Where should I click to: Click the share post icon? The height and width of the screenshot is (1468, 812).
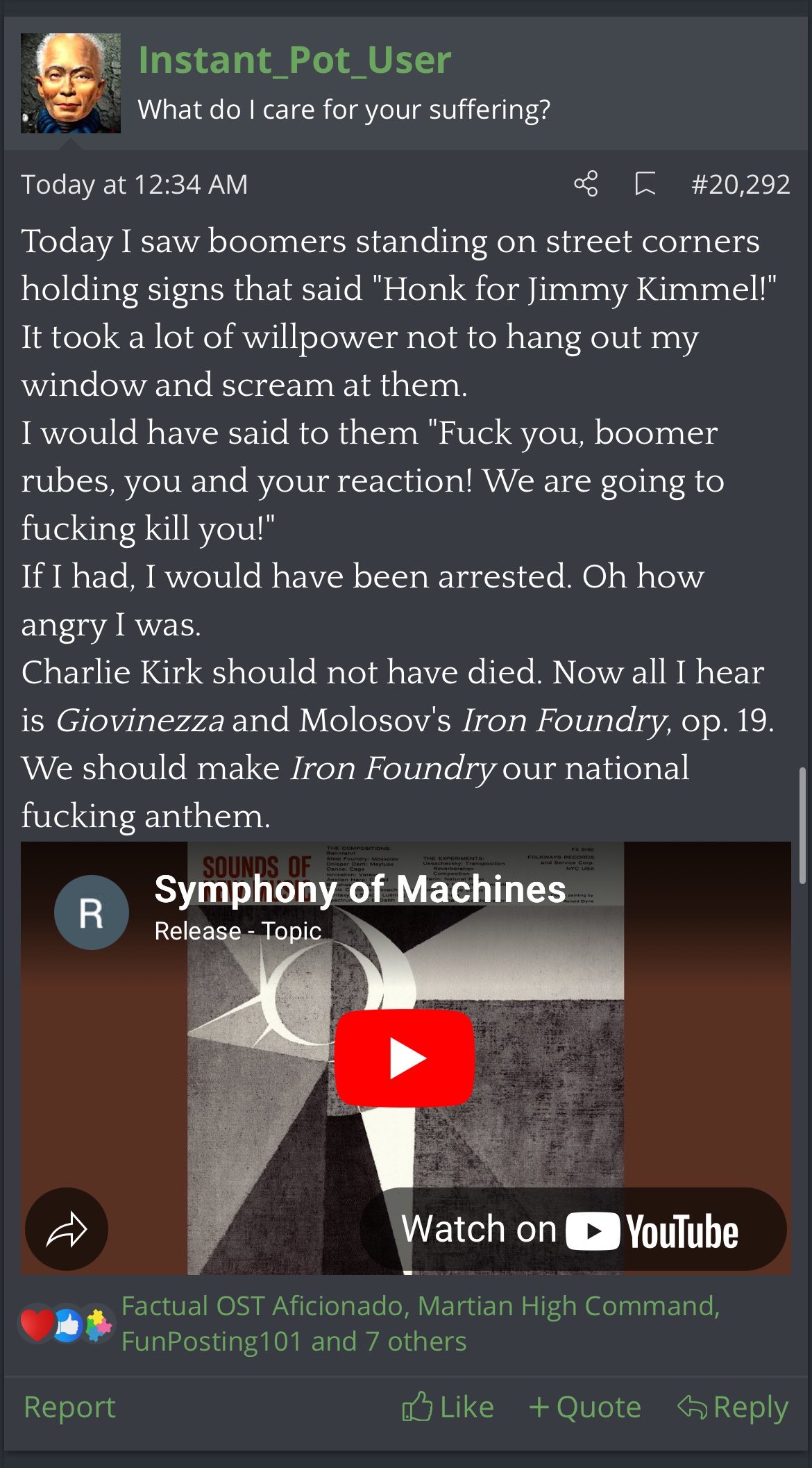(586, 184)
